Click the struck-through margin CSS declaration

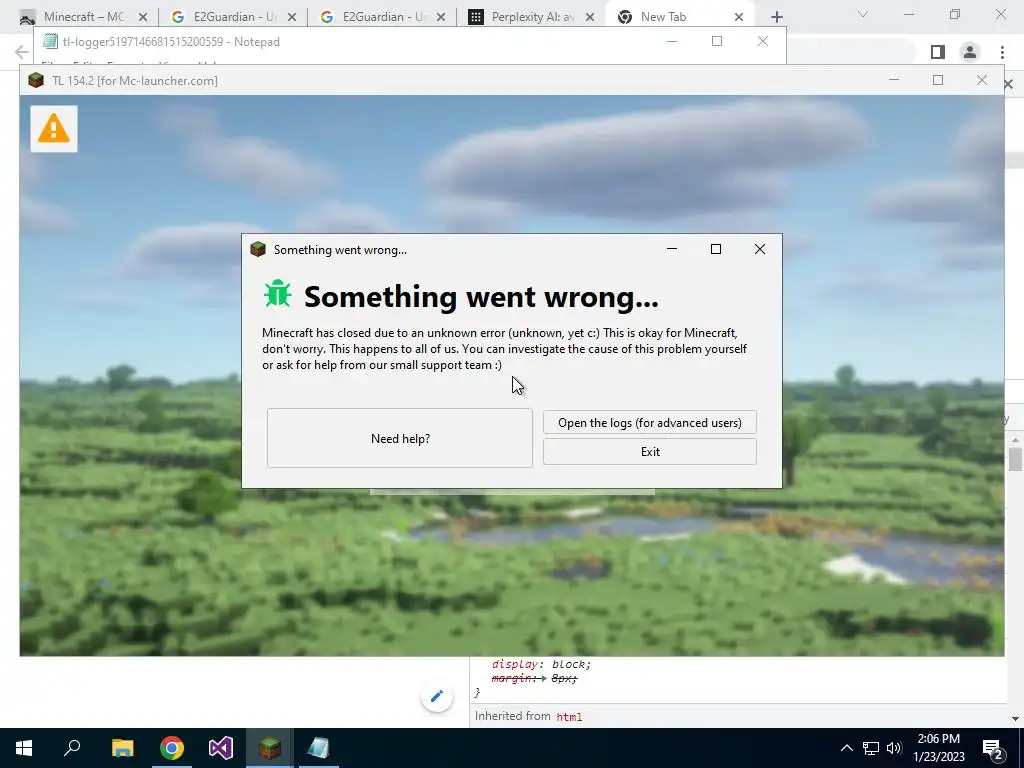534,678
